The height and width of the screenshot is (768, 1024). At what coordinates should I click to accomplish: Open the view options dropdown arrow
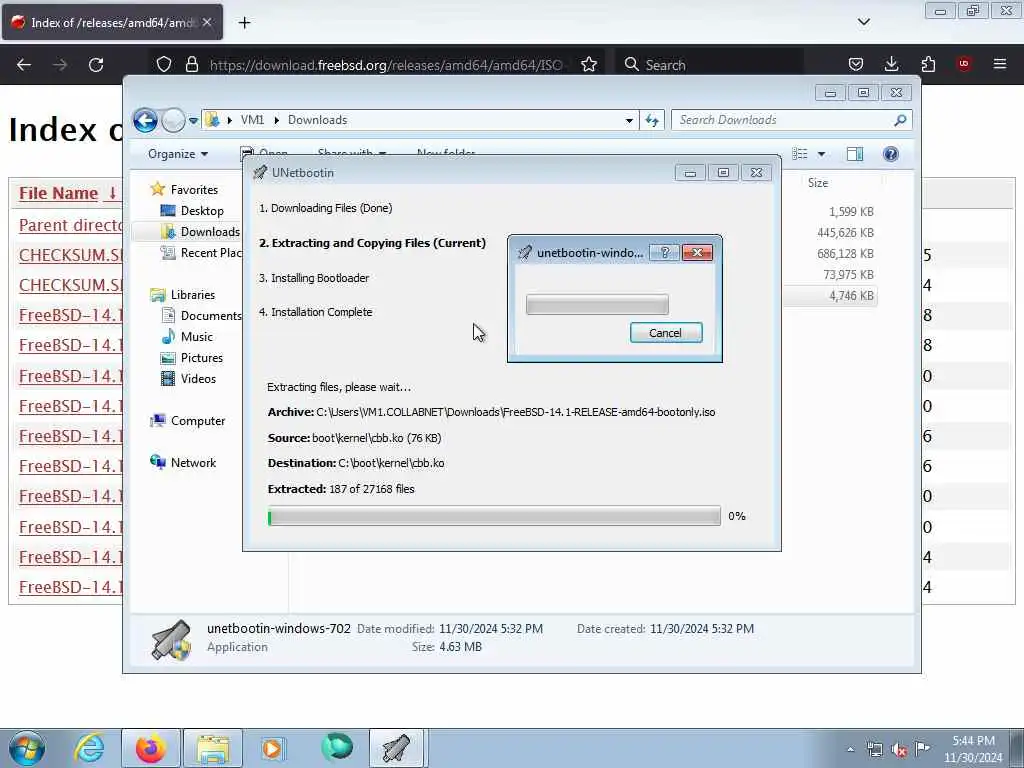(x=822, y=154)
